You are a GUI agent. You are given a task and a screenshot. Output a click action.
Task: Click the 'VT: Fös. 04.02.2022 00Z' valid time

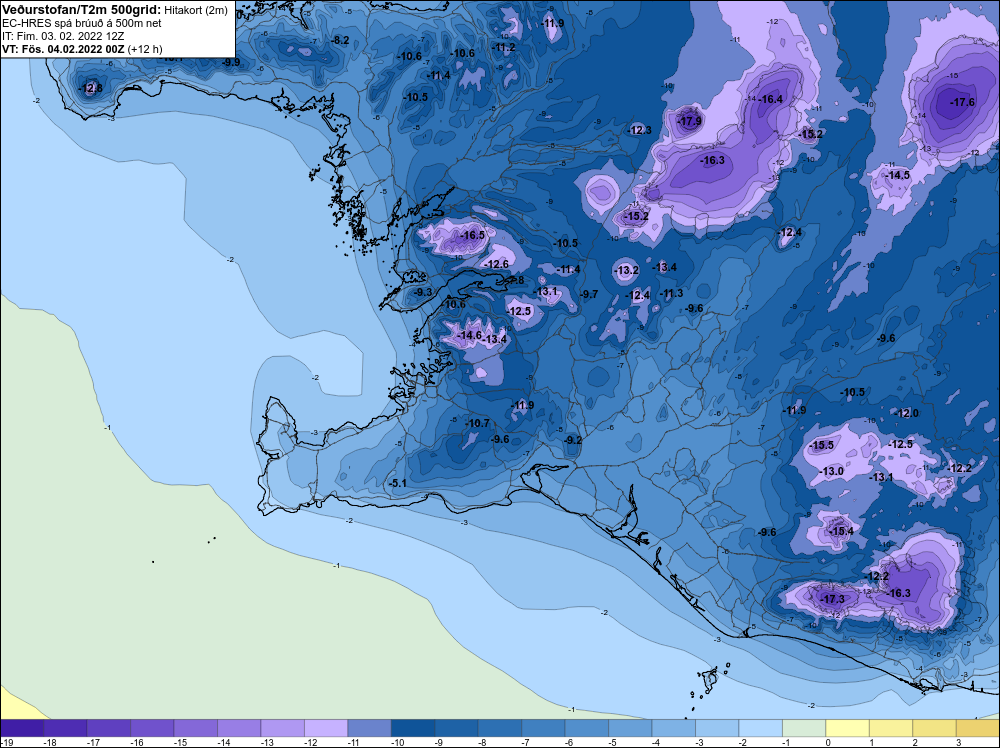(64, 49)
